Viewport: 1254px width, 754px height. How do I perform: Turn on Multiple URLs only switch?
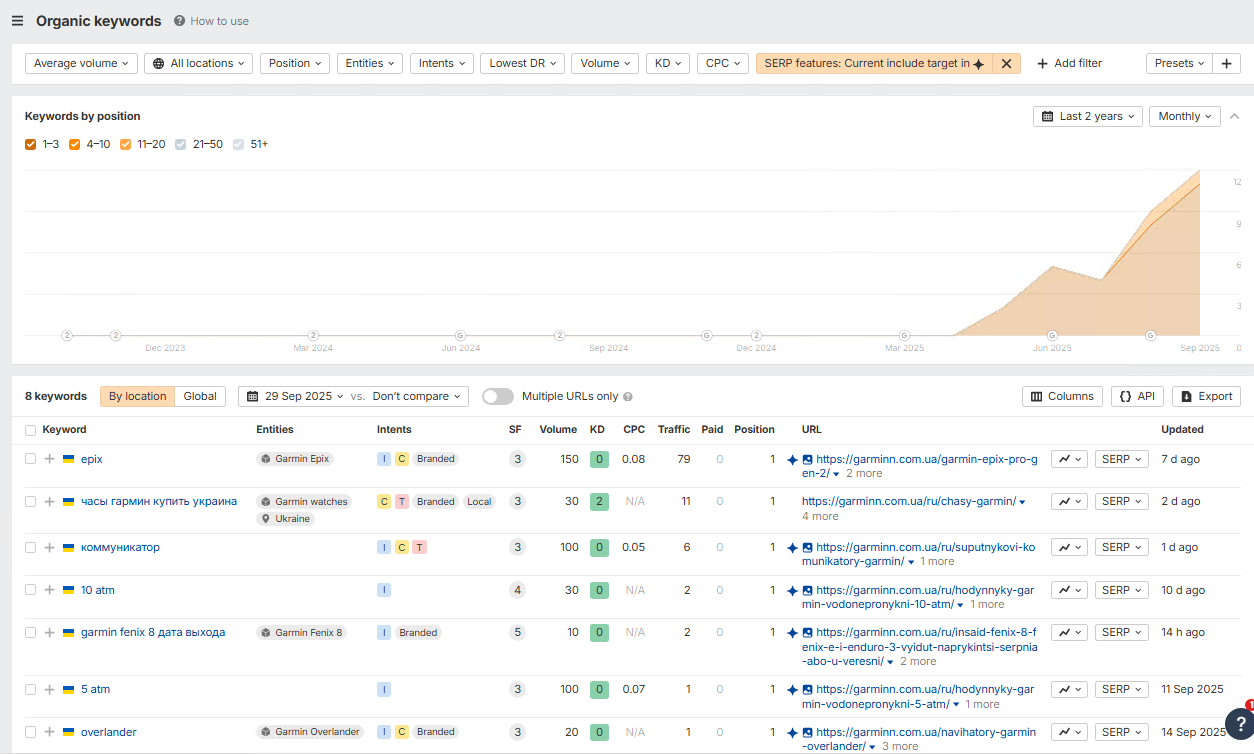[x=498, y=396]
